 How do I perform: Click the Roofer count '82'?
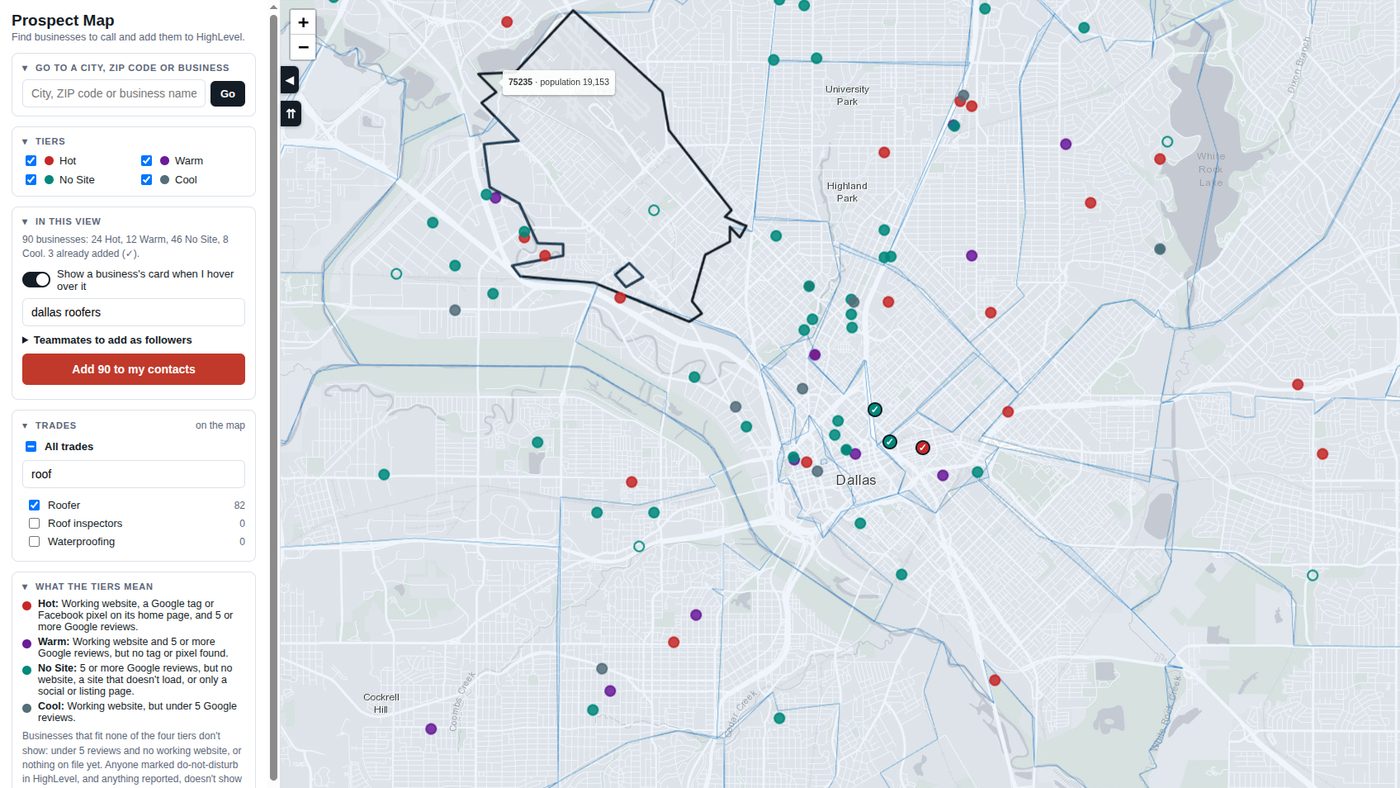[x=239, y=505]
